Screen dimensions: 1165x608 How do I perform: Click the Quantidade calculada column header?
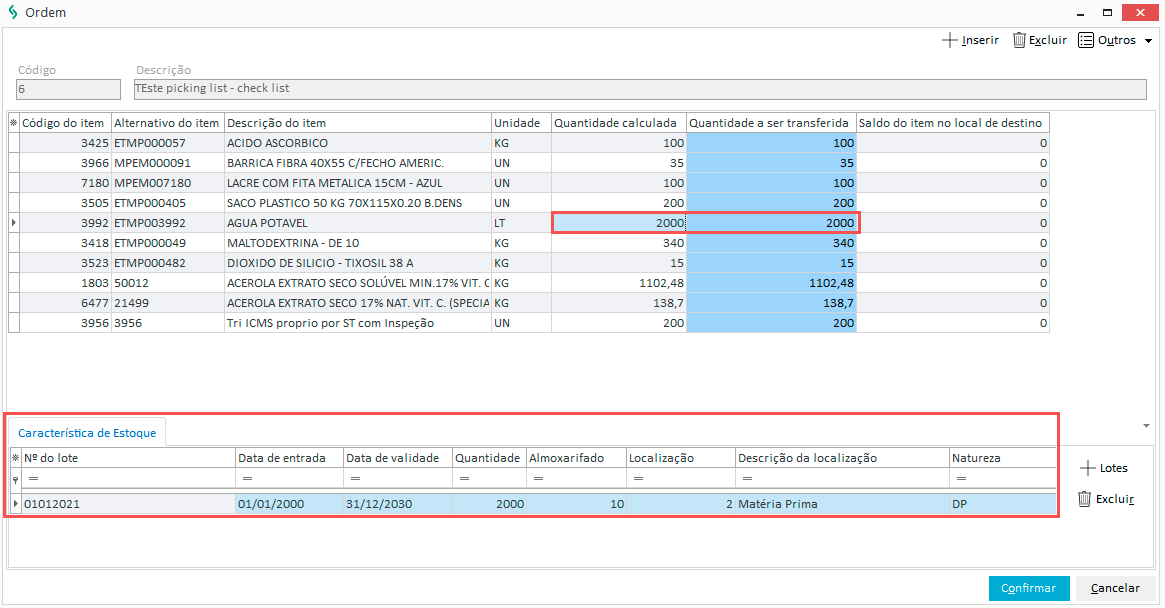(619, 123)
